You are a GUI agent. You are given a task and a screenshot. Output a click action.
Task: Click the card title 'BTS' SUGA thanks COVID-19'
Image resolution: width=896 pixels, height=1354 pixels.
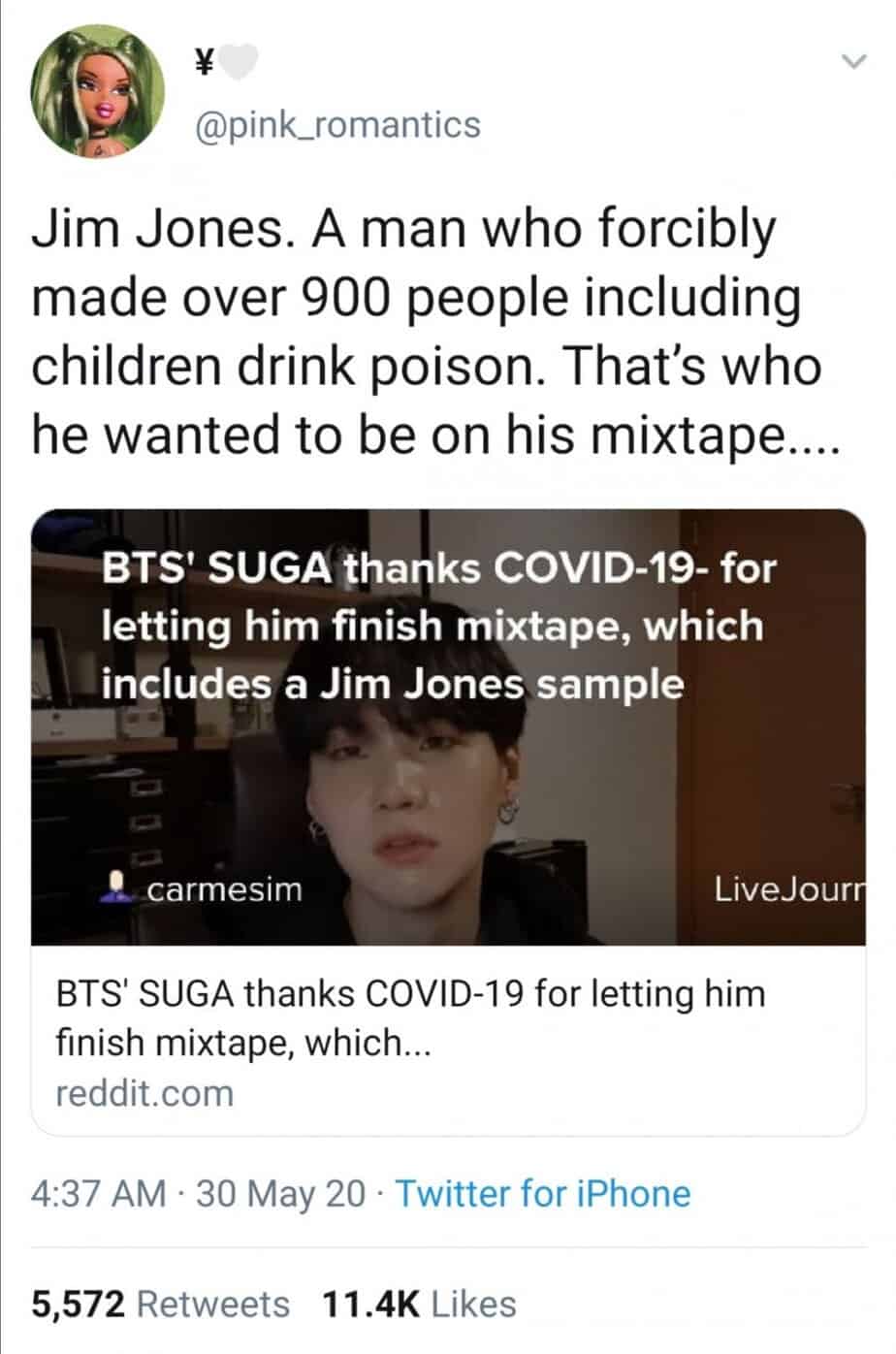(291, 994)
